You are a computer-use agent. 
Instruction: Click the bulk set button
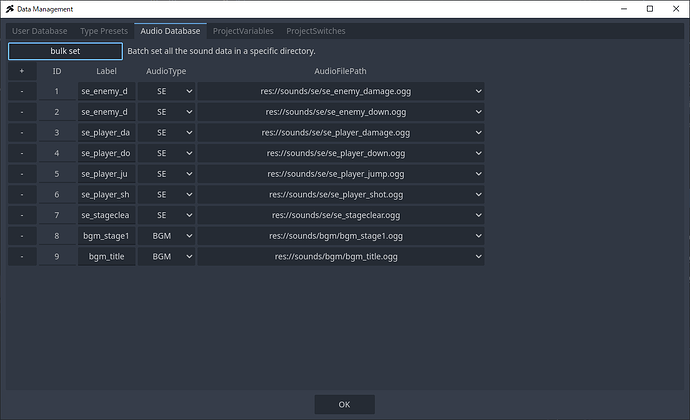coord(65,51)
